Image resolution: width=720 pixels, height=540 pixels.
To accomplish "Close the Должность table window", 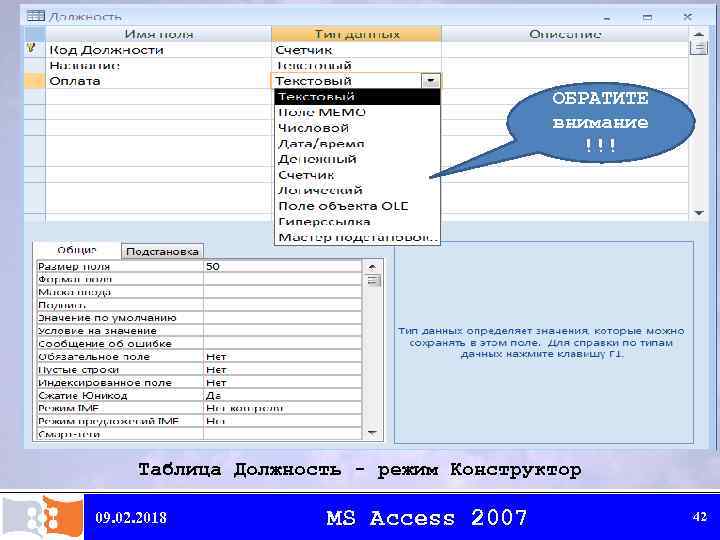I will click(687, 17).
